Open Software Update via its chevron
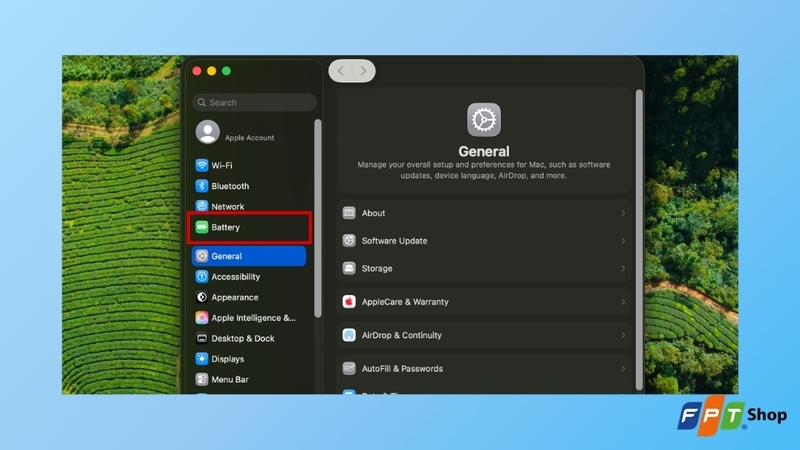This screenshot has height=450, width=800. coord(623,240)
